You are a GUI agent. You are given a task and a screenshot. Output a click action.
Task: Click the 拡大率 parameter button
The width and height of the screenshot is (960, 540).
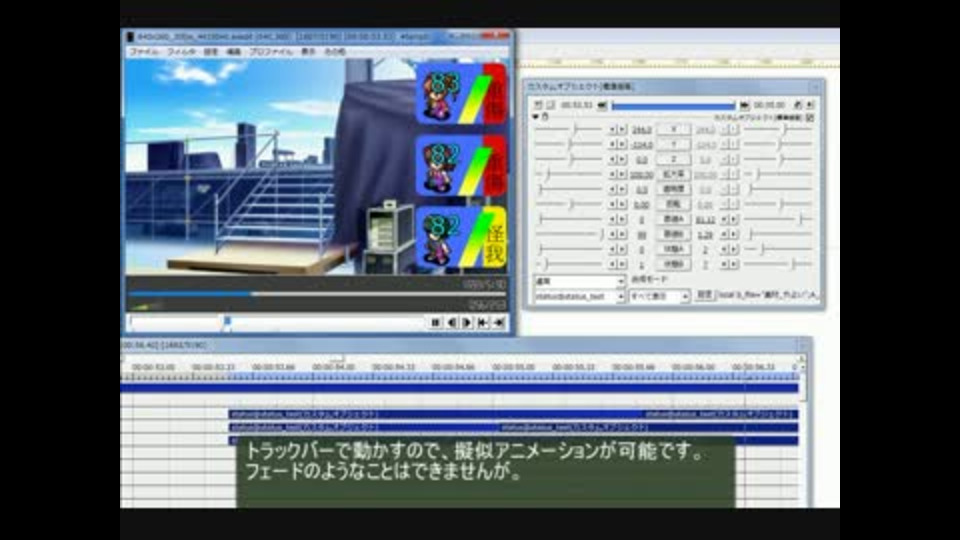[x=673, y=174]
